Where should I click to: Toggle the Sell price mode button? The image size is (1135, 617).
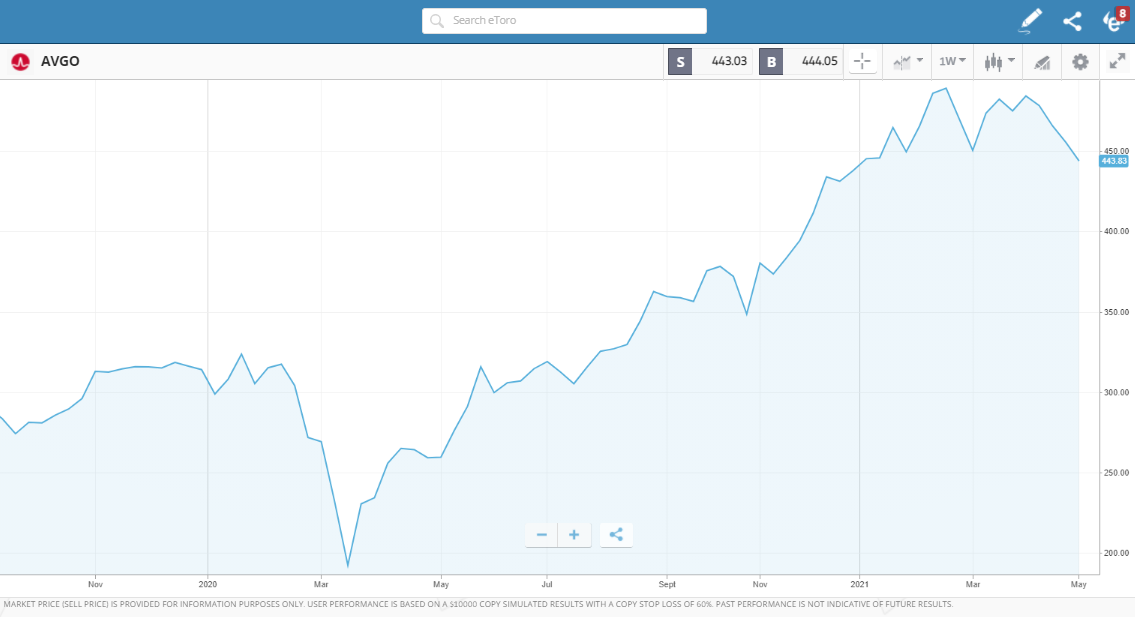click(x=680, y=61)
